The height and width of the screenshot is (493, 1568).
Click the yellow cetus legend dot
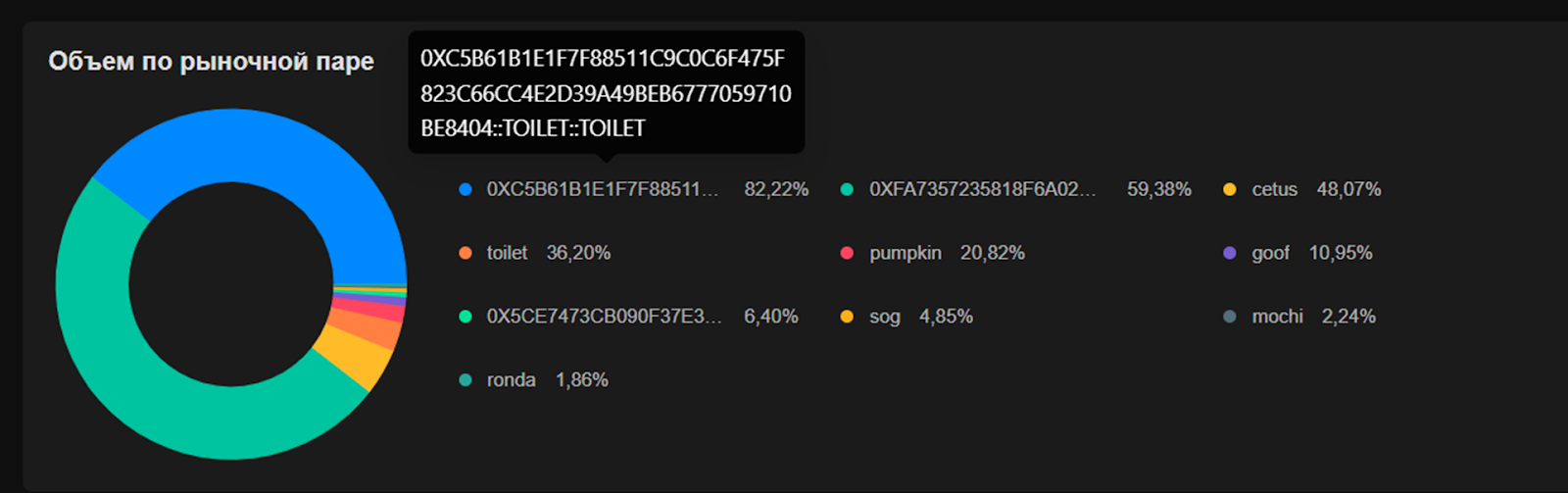(x=1230, y=189)
